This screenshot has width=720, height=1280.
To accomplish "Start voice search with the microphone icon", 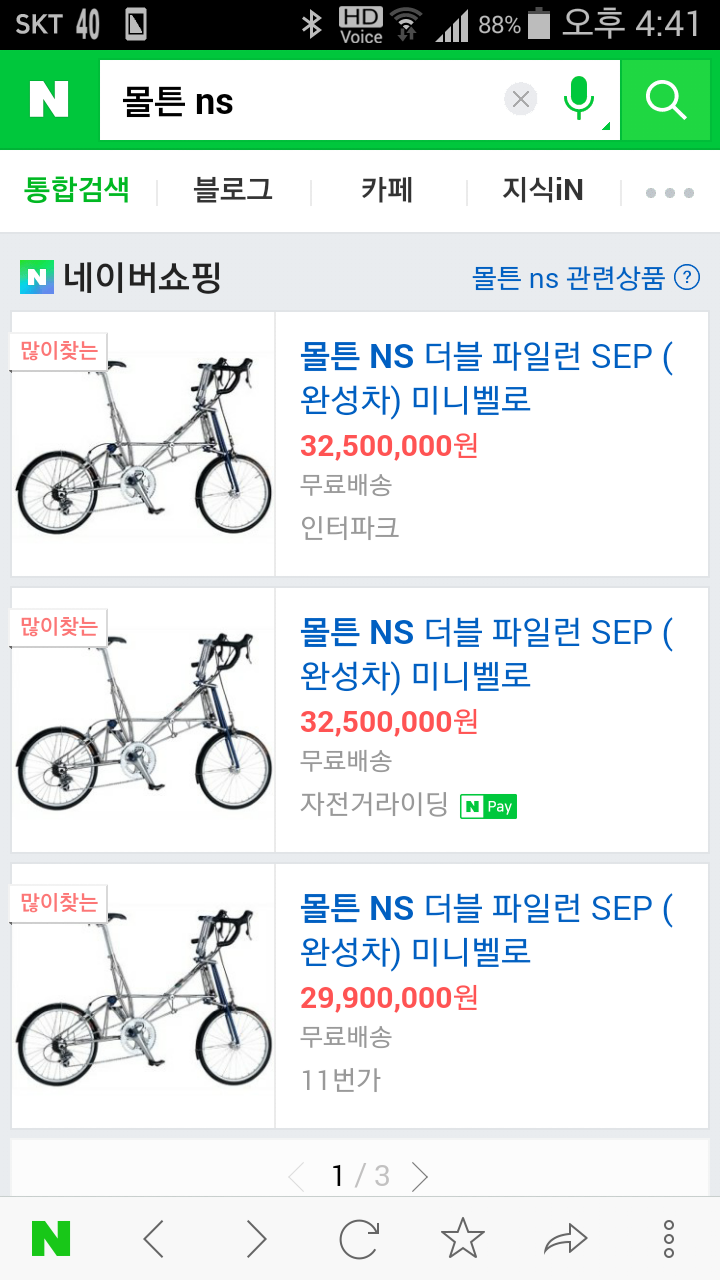I will [x=578, y=99].
